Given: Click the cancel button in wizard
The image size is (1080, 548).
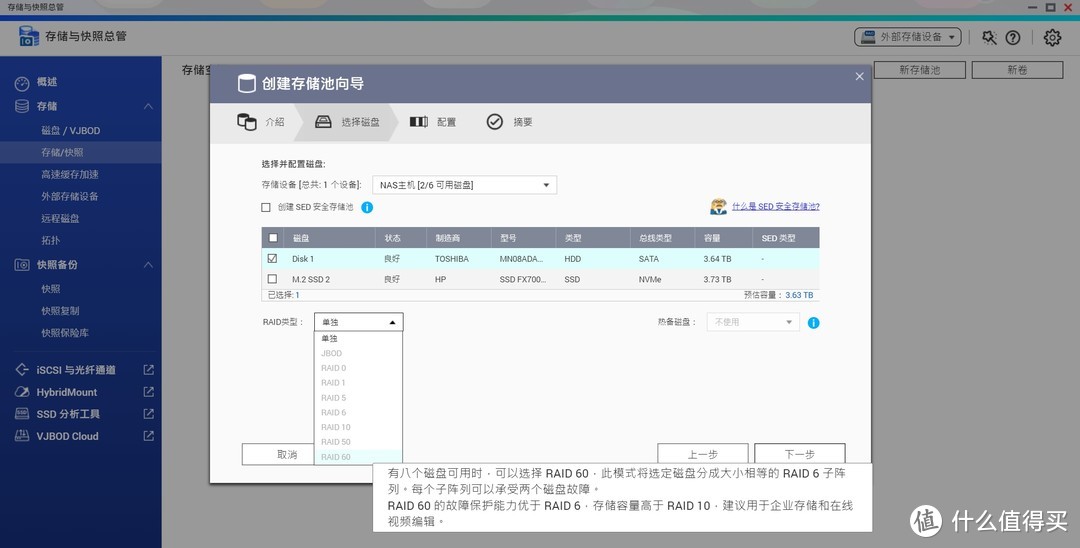Looking at the screenshot, I should point(278,454).
